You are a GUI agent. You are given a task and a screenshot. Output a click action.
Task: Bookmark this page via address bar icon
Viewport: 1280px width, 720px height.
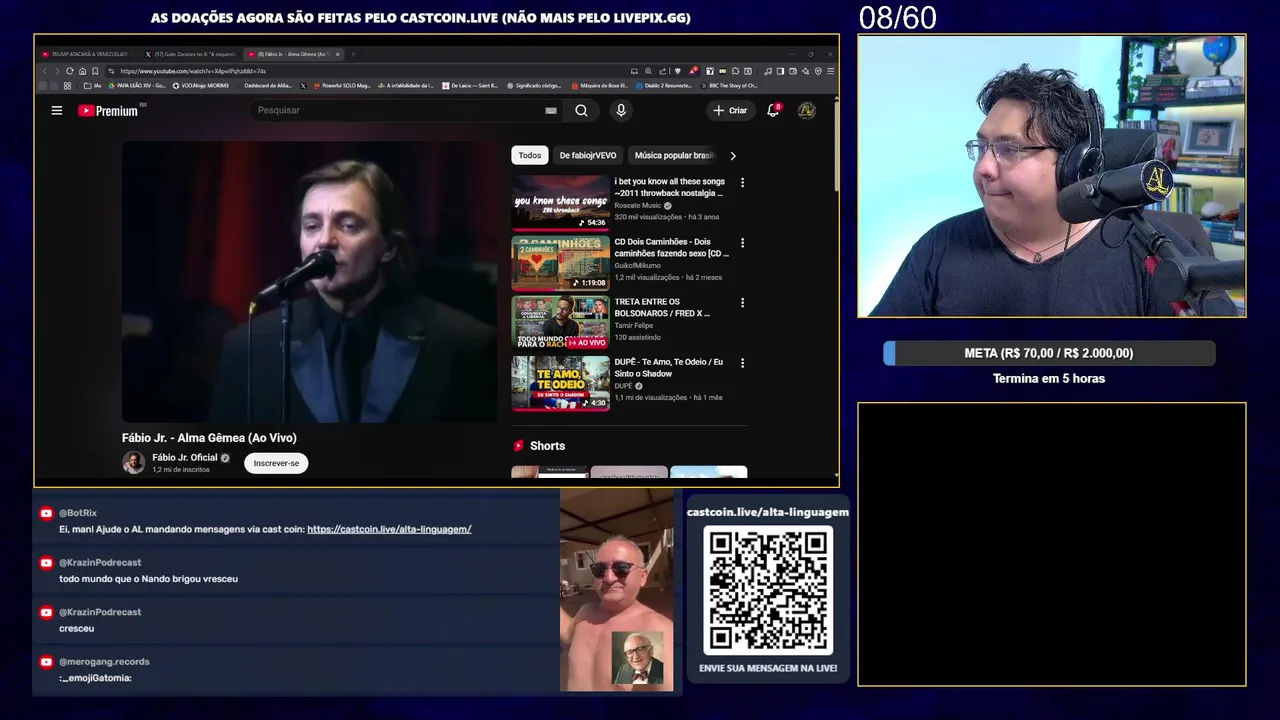[95, 71]
